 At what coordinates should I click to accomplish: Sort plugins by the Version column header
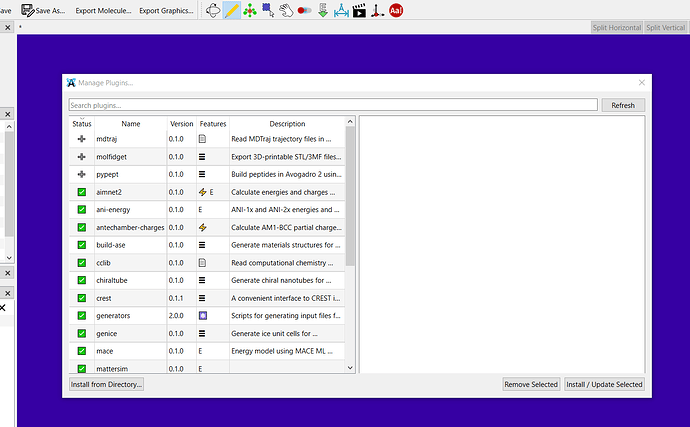tap(182, 124)
